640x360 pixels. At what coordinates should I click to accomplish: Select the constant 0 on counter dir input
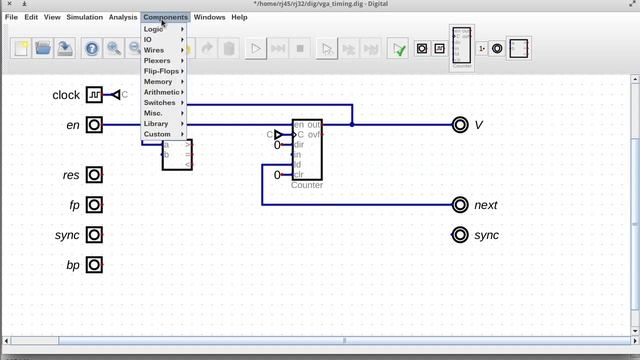pos(278,145)
